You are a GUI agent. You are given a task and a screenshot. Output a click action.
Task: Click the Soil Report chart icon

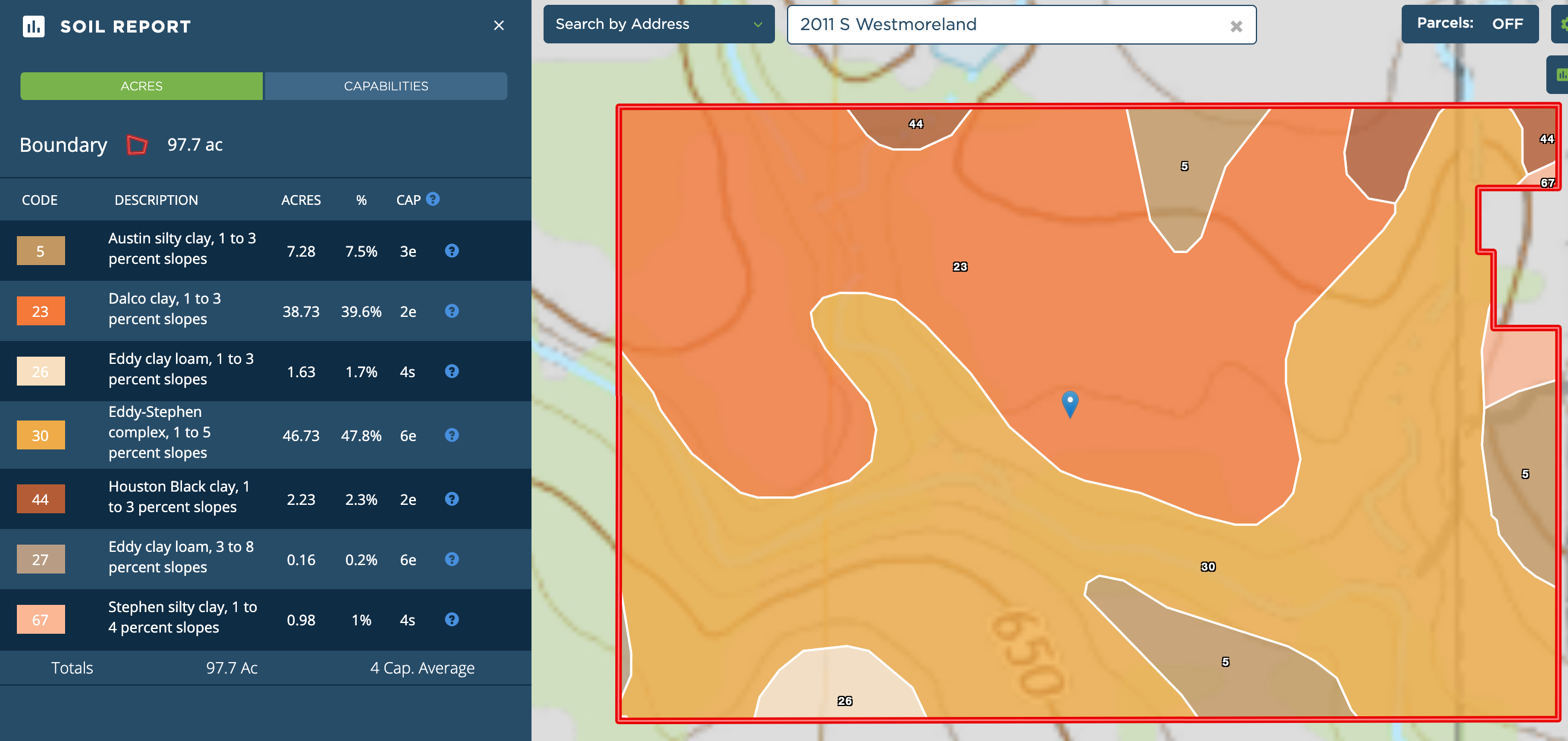click(x=34, y=26)
